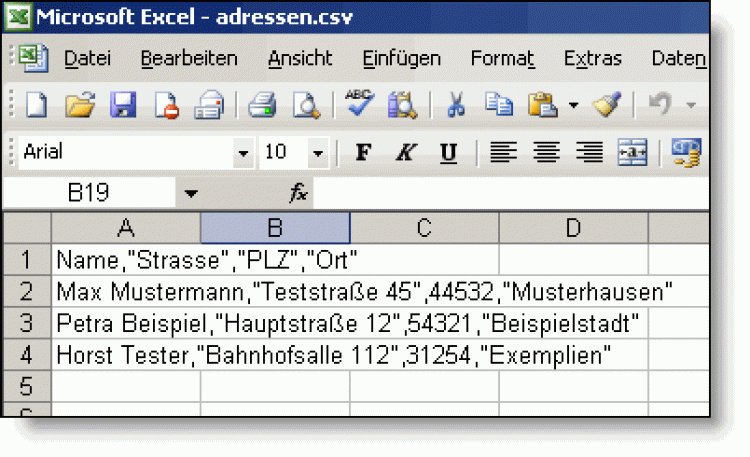Viewport: 750px width, 457px height.
Task: Click the New blank workbook icon
Action: (x=37, y=104)
